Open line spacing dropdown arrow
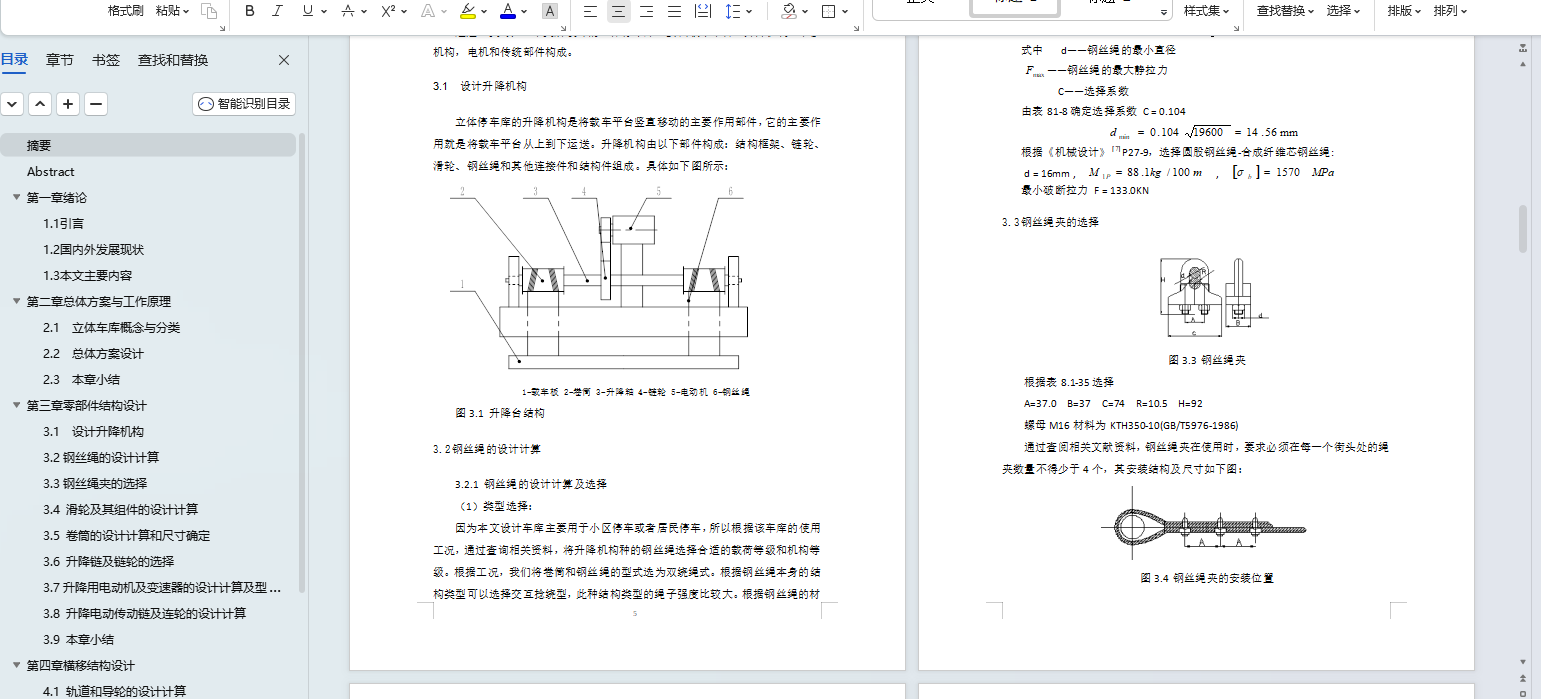 (x=750, y=11)
